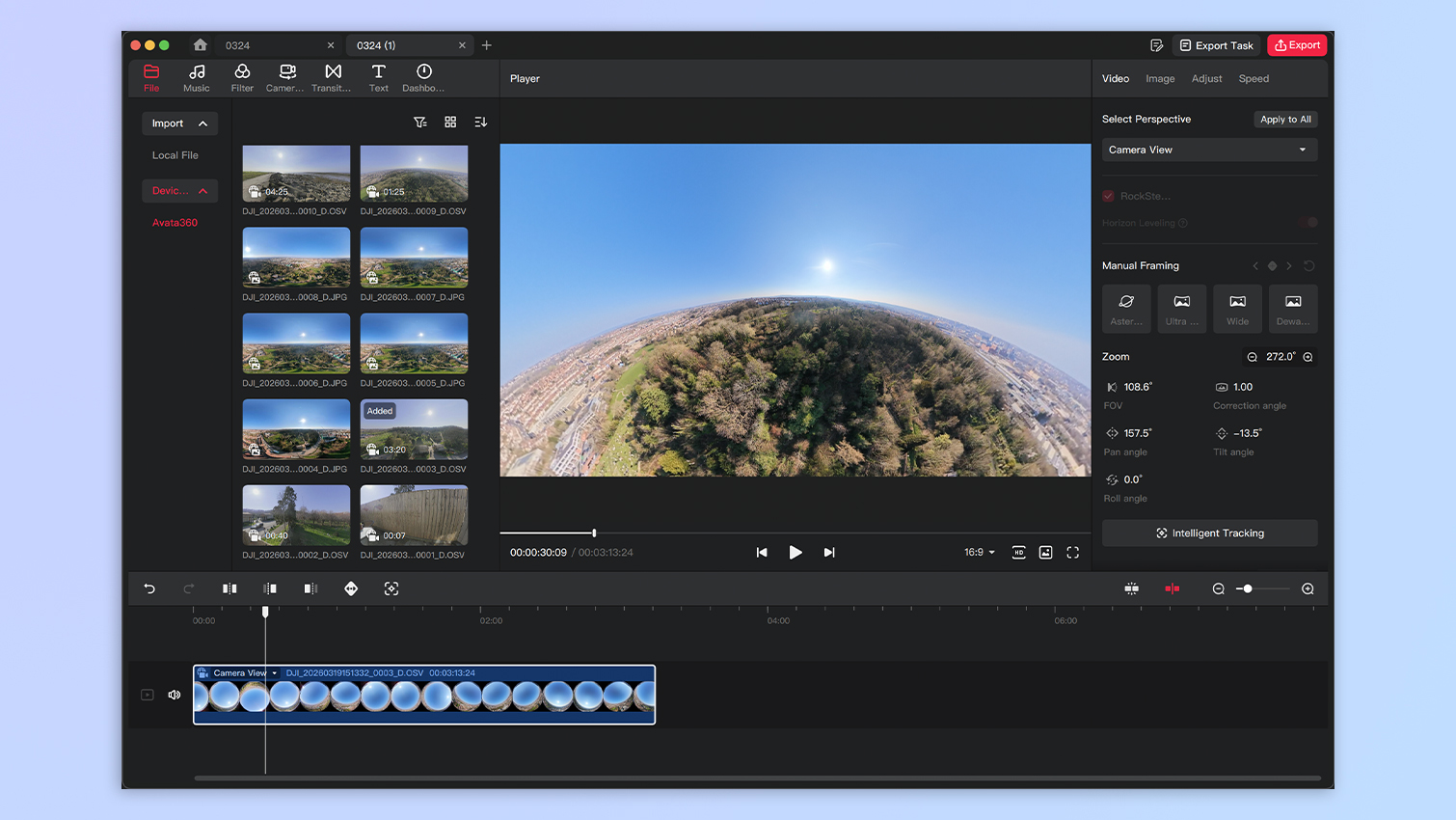Click the fullscreen preview icon under the player
Screen dimensions: 1456x820
pos(1073,552)
